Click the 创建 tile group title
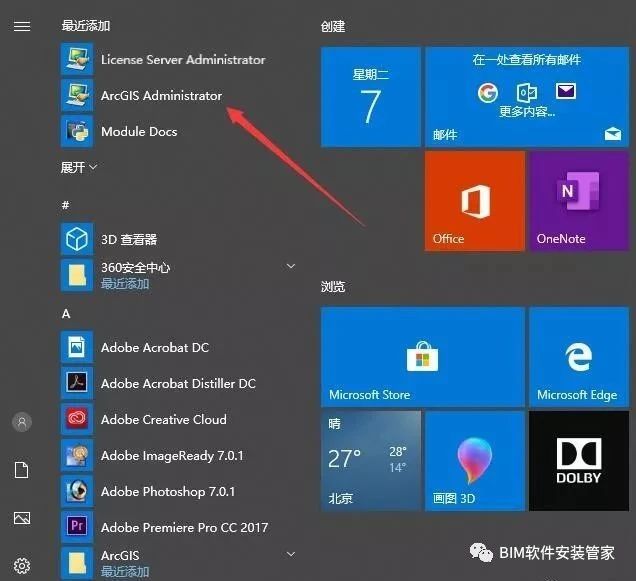Viewport: 636px width, 581px height. point(333,27)
